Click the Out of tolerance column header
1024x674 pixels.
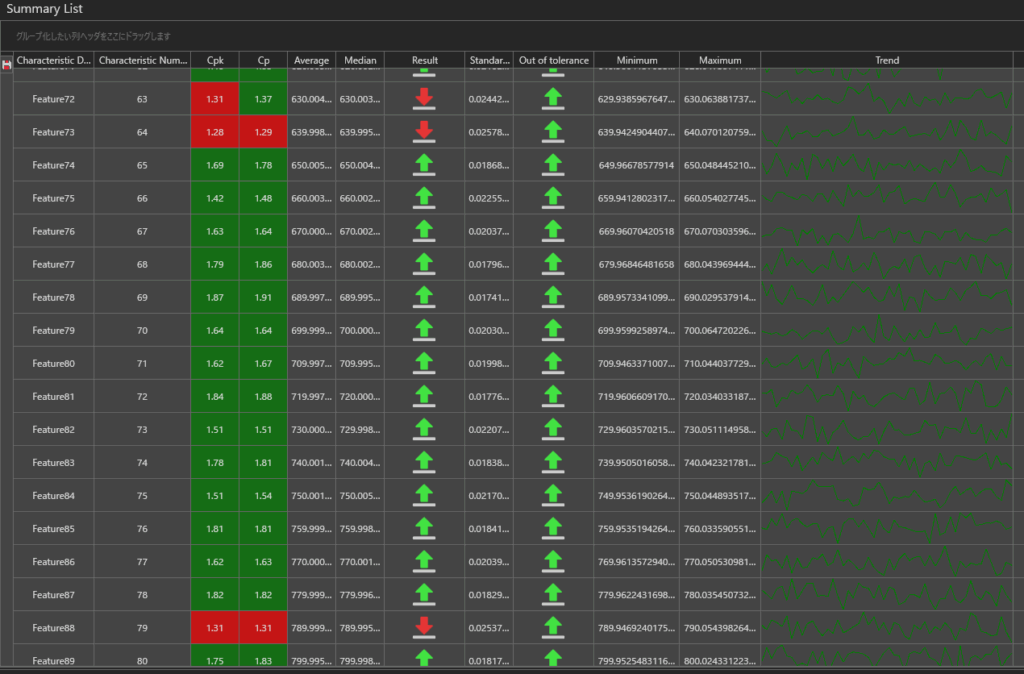click(553, 60)
